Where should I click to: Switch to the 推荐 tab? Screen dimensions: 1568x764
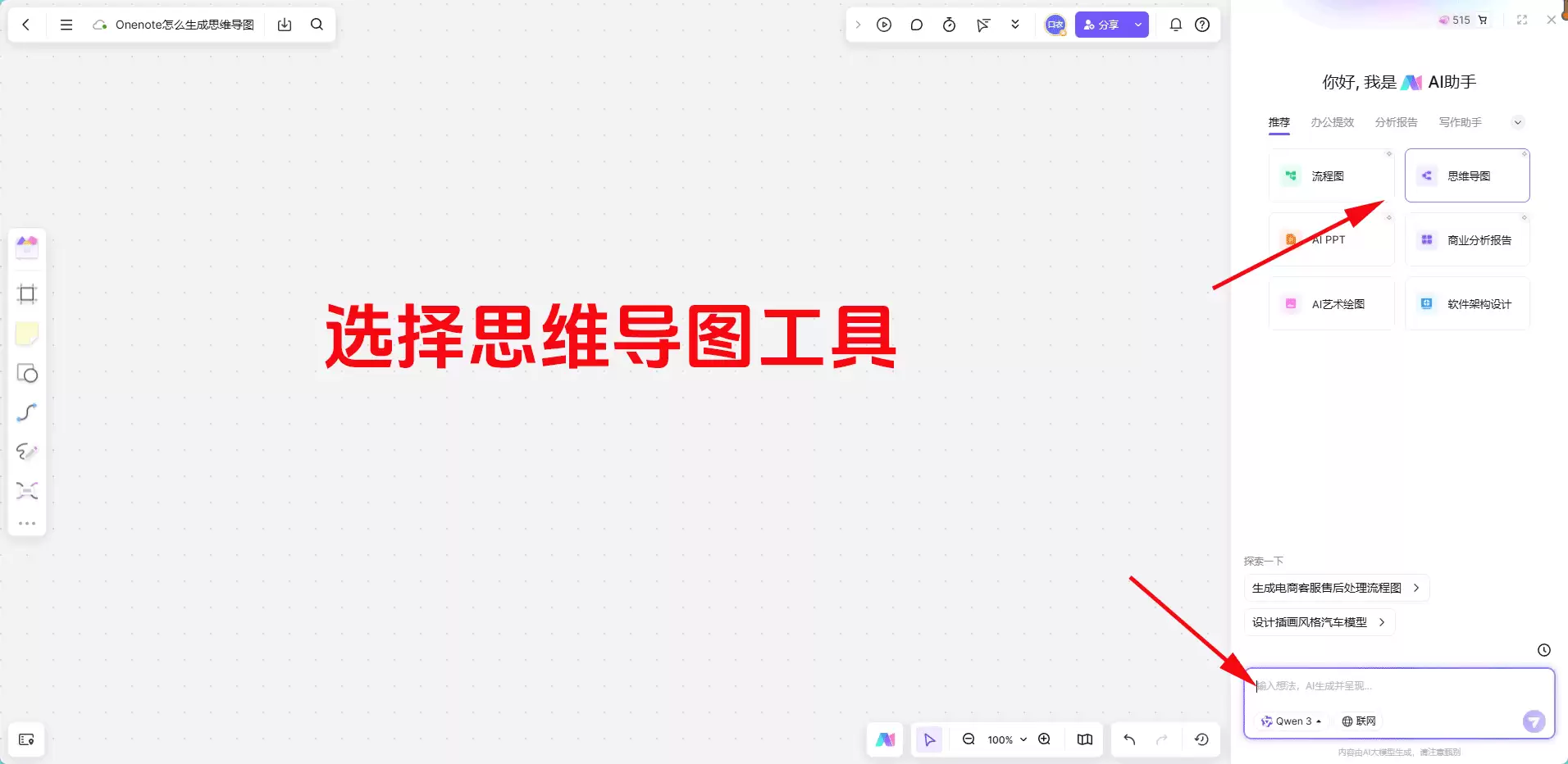(1279, 122)
